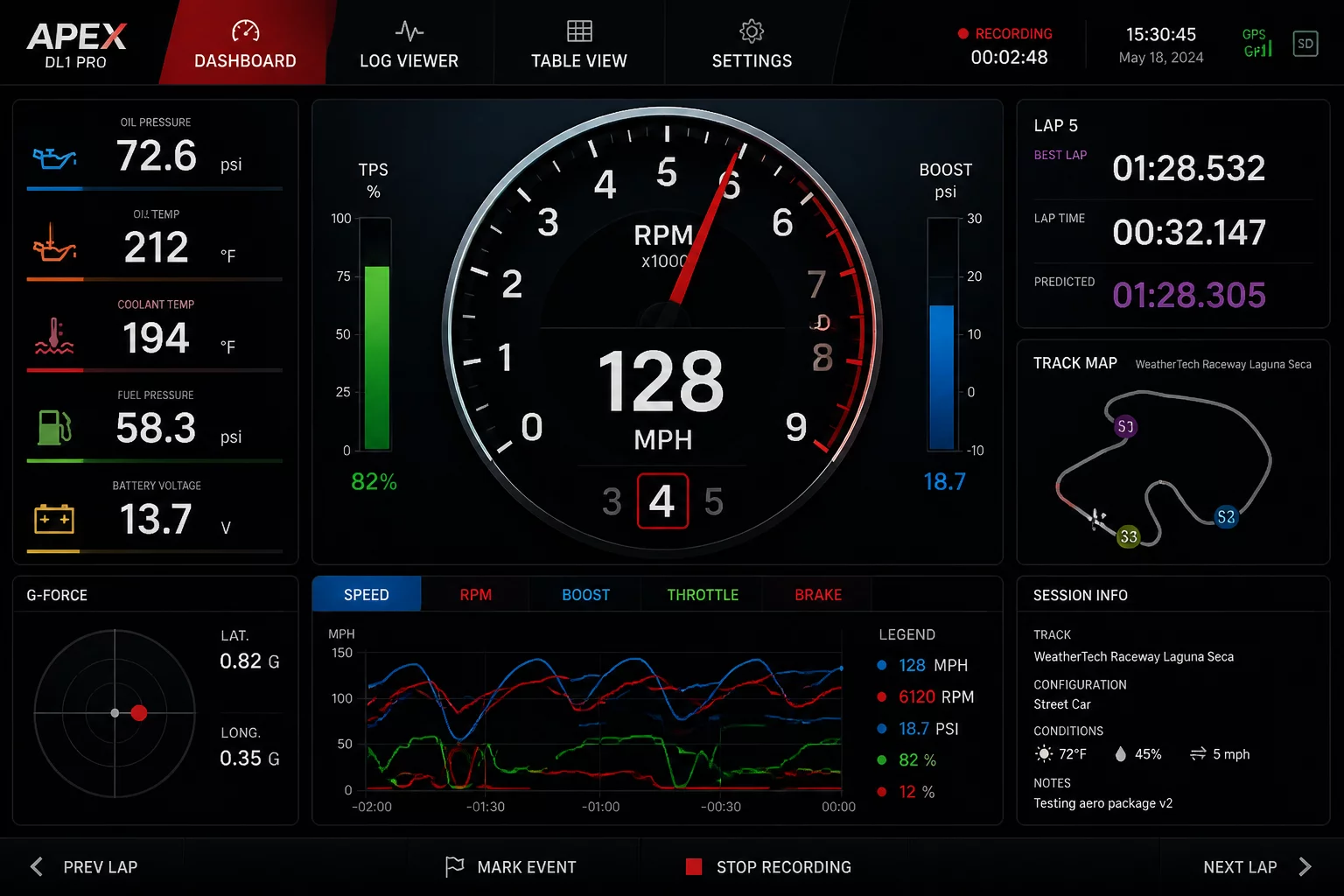Select the orange oil temperature icon
Image resolution: width=1344 pixels, height=896 pixels.
click(54, 243)
